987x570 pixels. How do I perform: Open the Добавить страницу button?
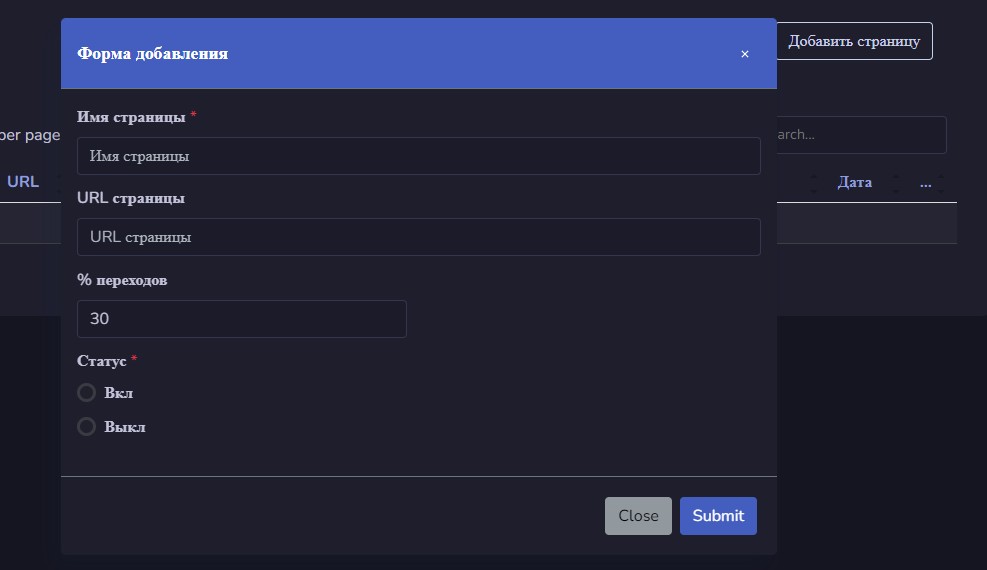pyautogui.click(x=854, y=41)
